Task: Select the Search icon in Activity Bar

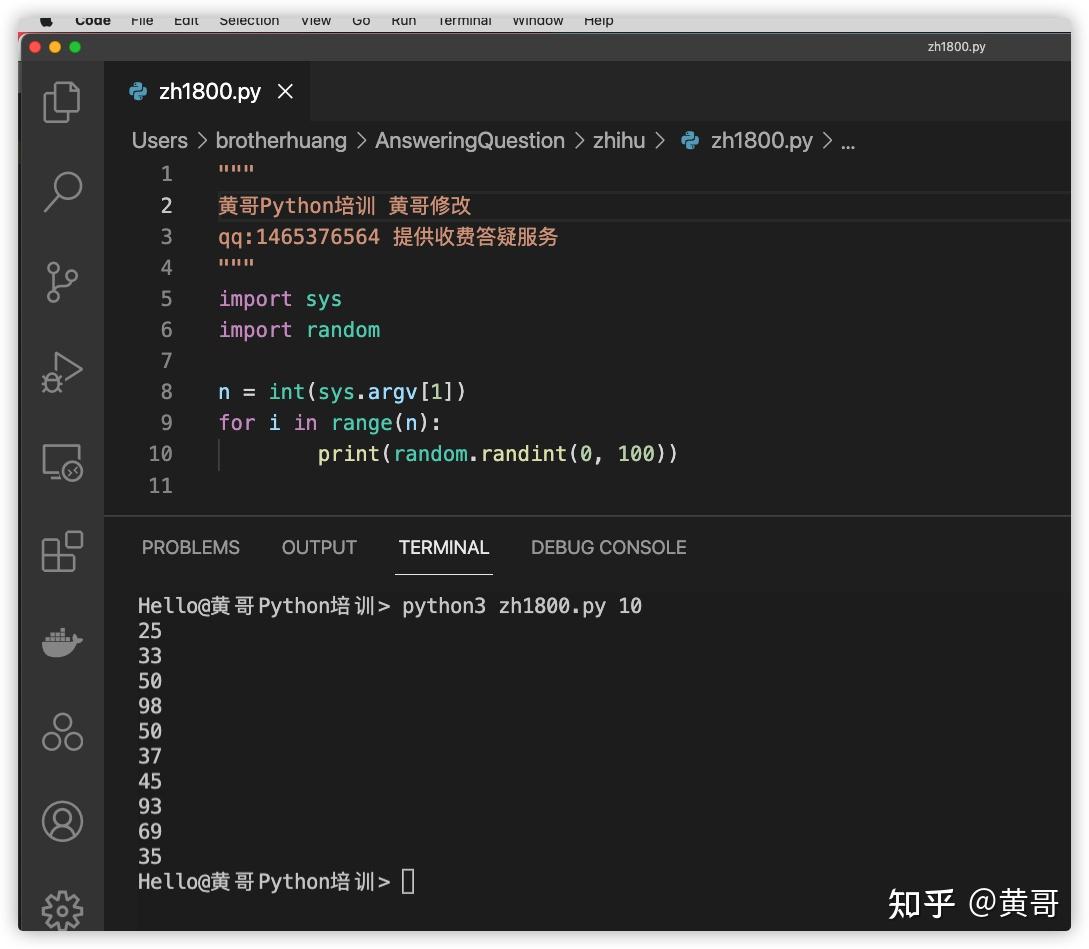Action: [x=62, y=191]
